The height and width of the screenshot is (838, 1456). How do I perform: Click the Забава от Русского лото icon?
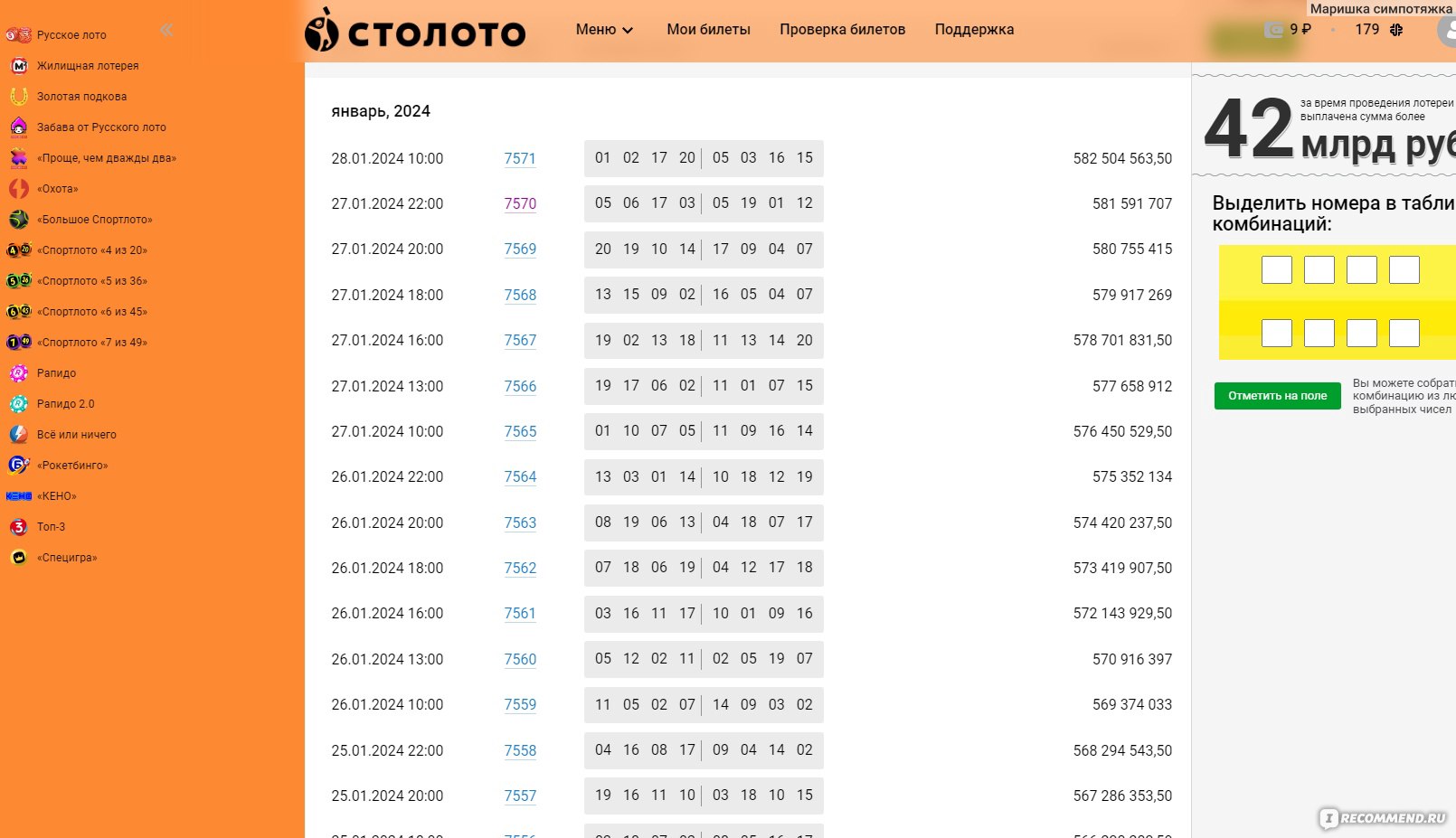(x=19, y=127)
